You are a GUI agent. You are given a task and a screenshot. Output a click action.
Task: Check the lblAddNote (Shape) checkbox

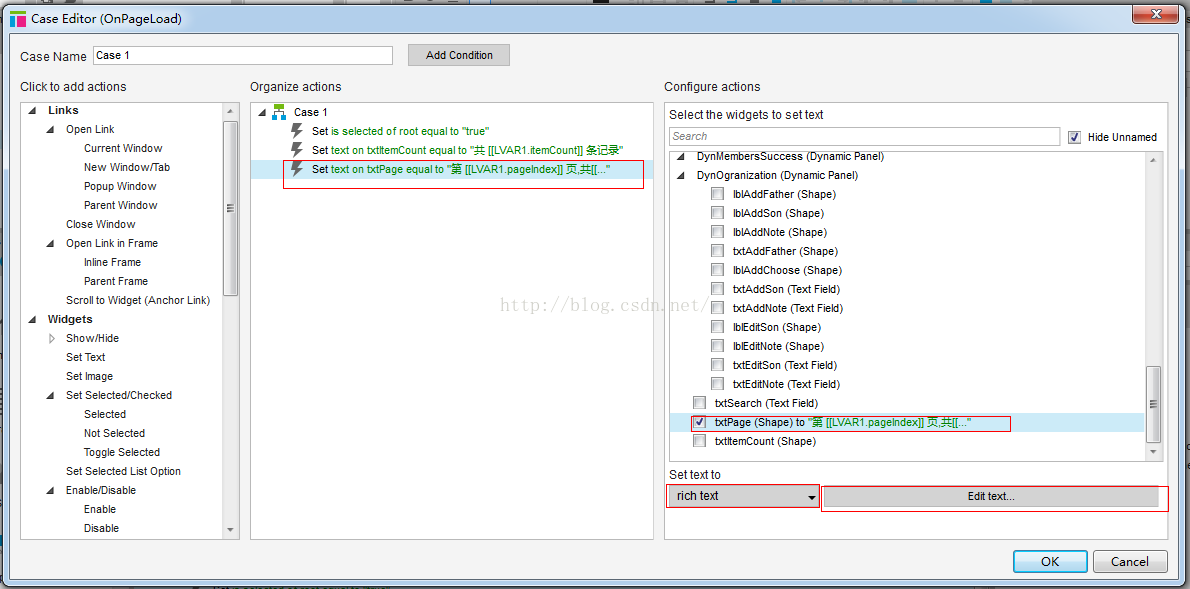(x=717, y=232)
